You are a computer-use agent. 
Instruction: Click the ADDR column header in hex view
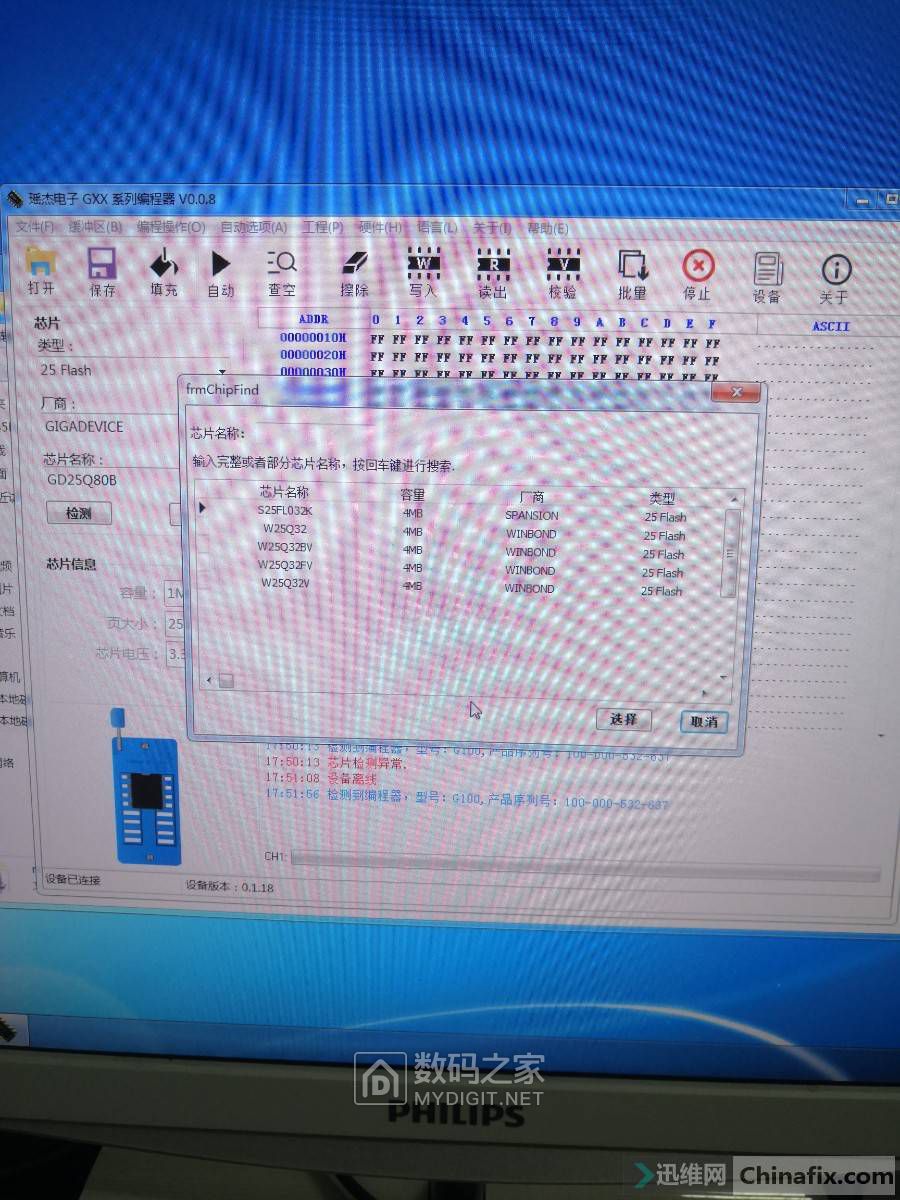click(313, 319)
